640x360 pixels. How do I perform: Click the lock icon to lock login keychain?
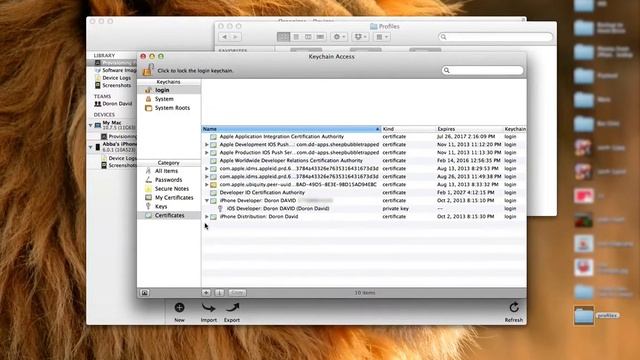coord(148,70)
